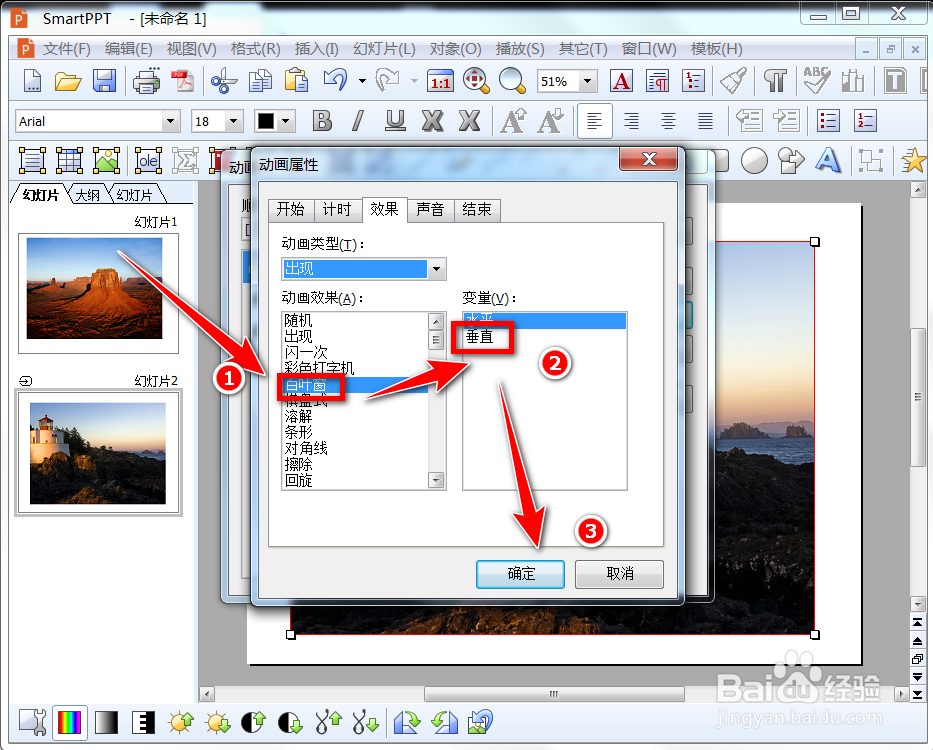Open 播放(S) menu

[x=519, y=49]
